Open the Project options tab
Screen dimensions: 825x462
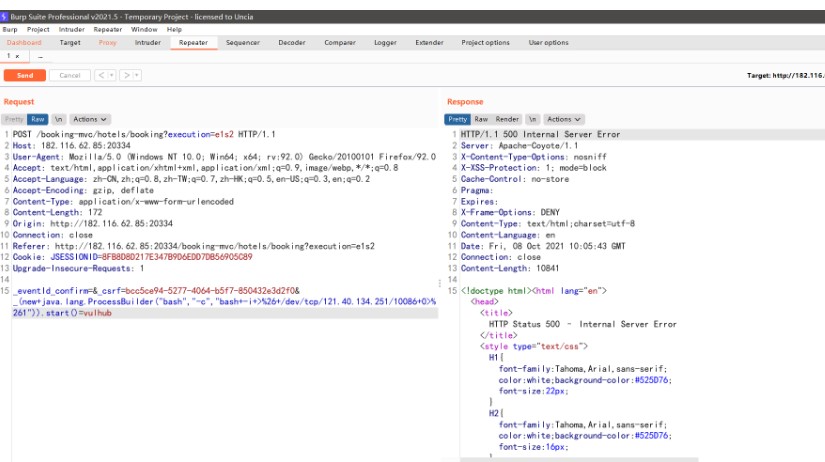click(486, 43)
